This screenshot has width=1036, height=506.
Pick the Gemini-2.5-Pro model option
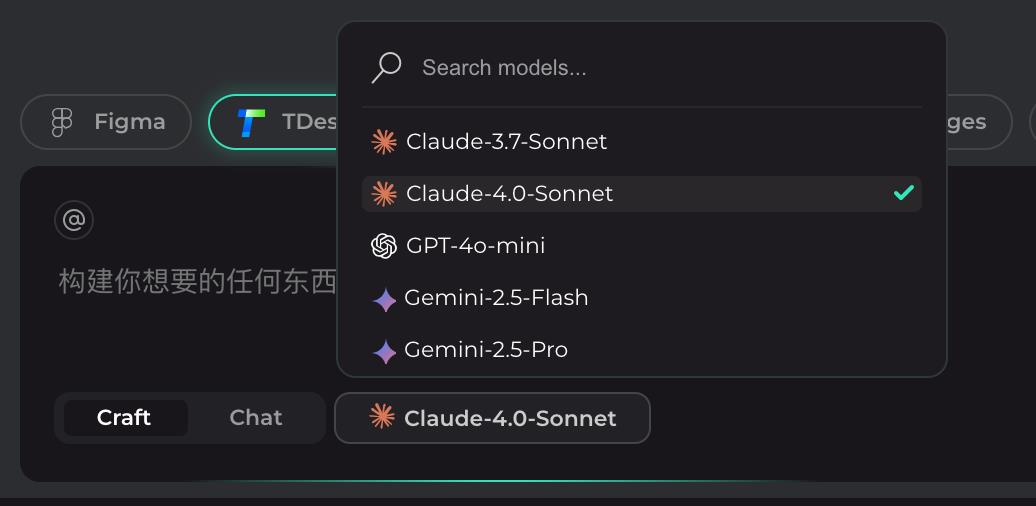pyautogui.click(x=642, y=350)
